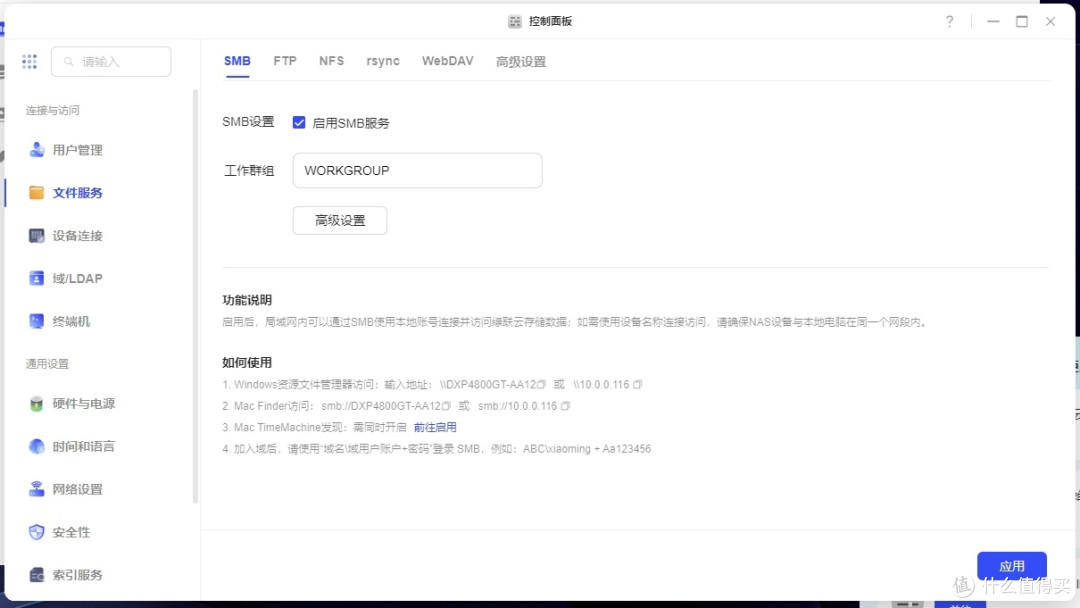Switch to the WebDAV tab
This screenshot has height=608, width=1080.
[x=448, y=61]
